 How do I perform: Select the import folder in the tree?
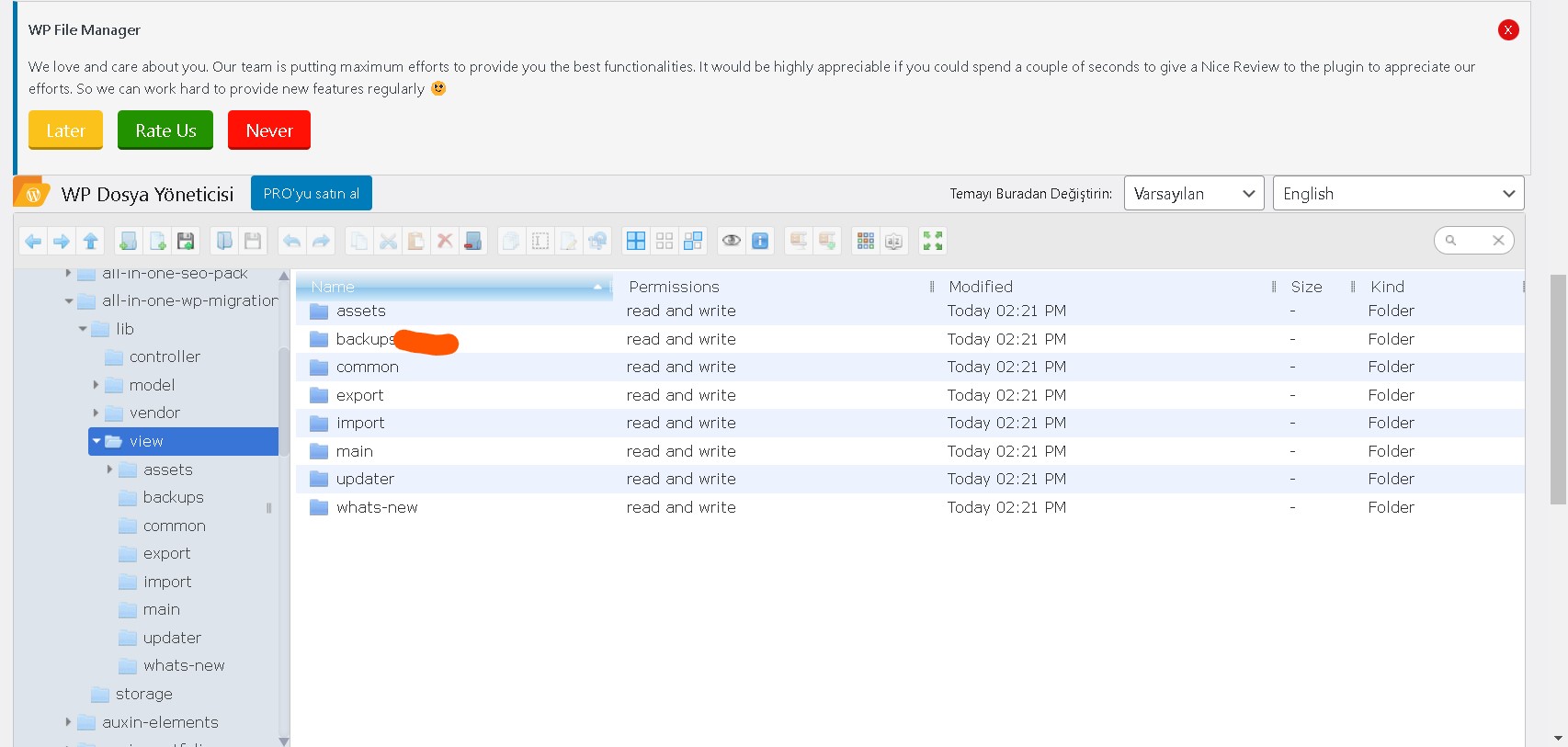click(x=167, y=583)
